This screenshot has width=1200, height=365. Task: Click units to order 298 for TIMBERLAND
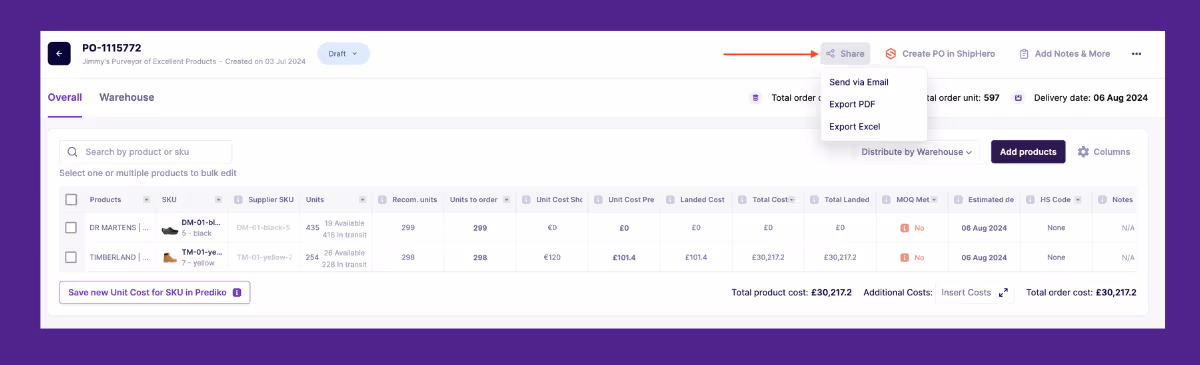(480, 257)
